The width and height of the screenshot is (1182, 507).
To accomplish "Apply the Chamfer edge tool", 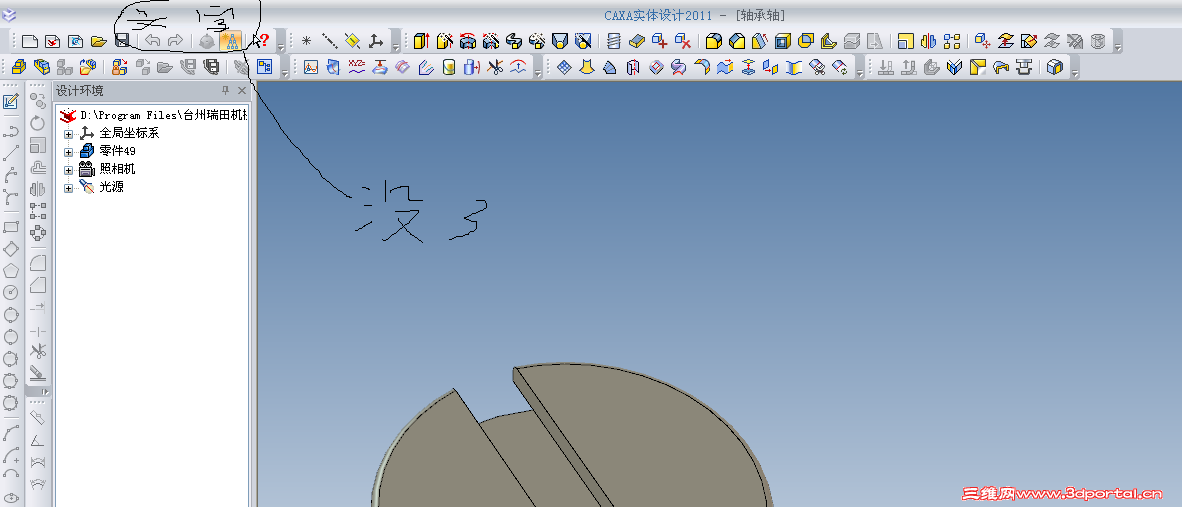I will 737,41.
